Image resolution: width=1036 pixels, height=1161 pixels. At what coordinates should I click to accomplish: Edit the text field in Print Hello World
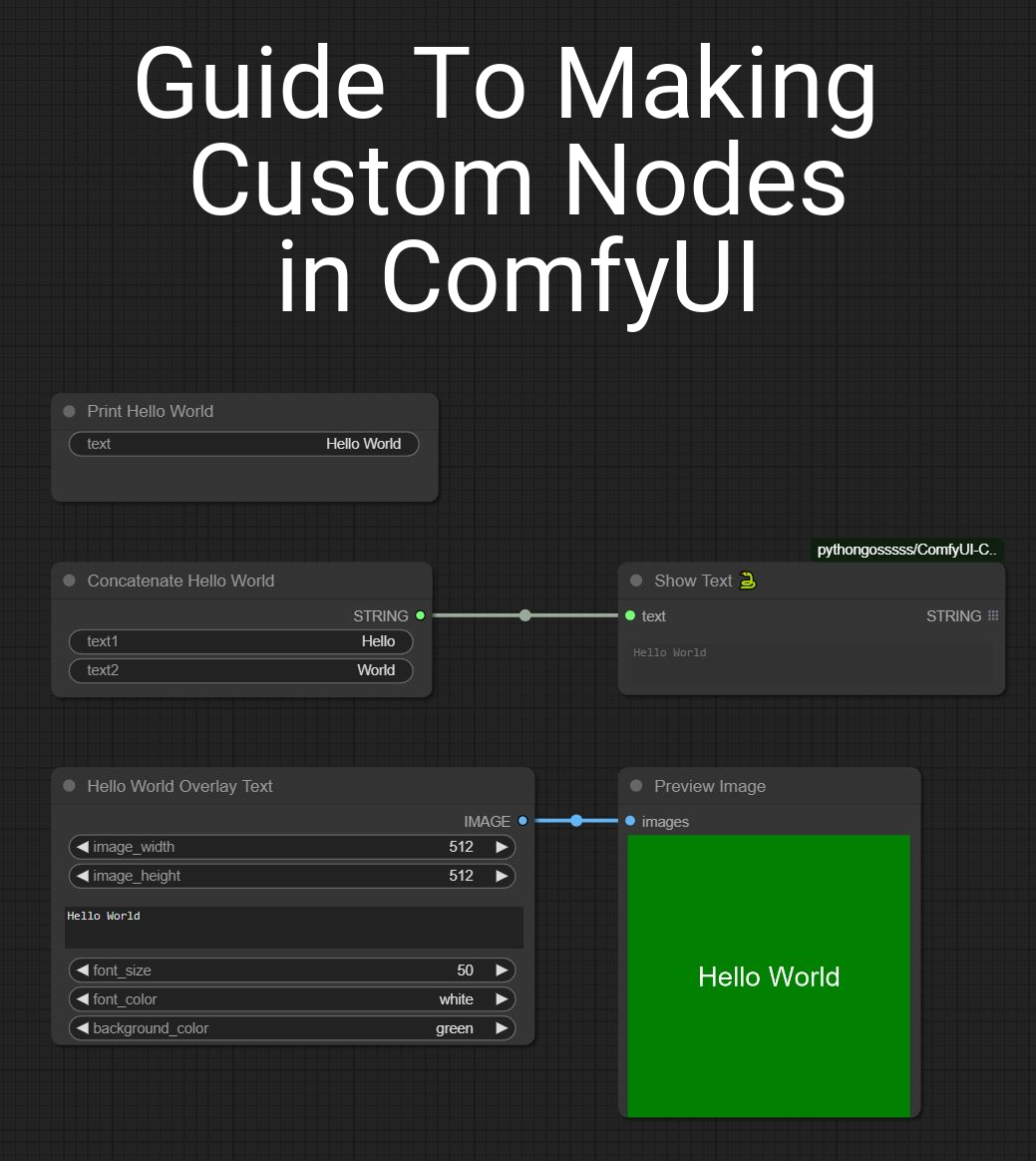[x=243, y=444]
